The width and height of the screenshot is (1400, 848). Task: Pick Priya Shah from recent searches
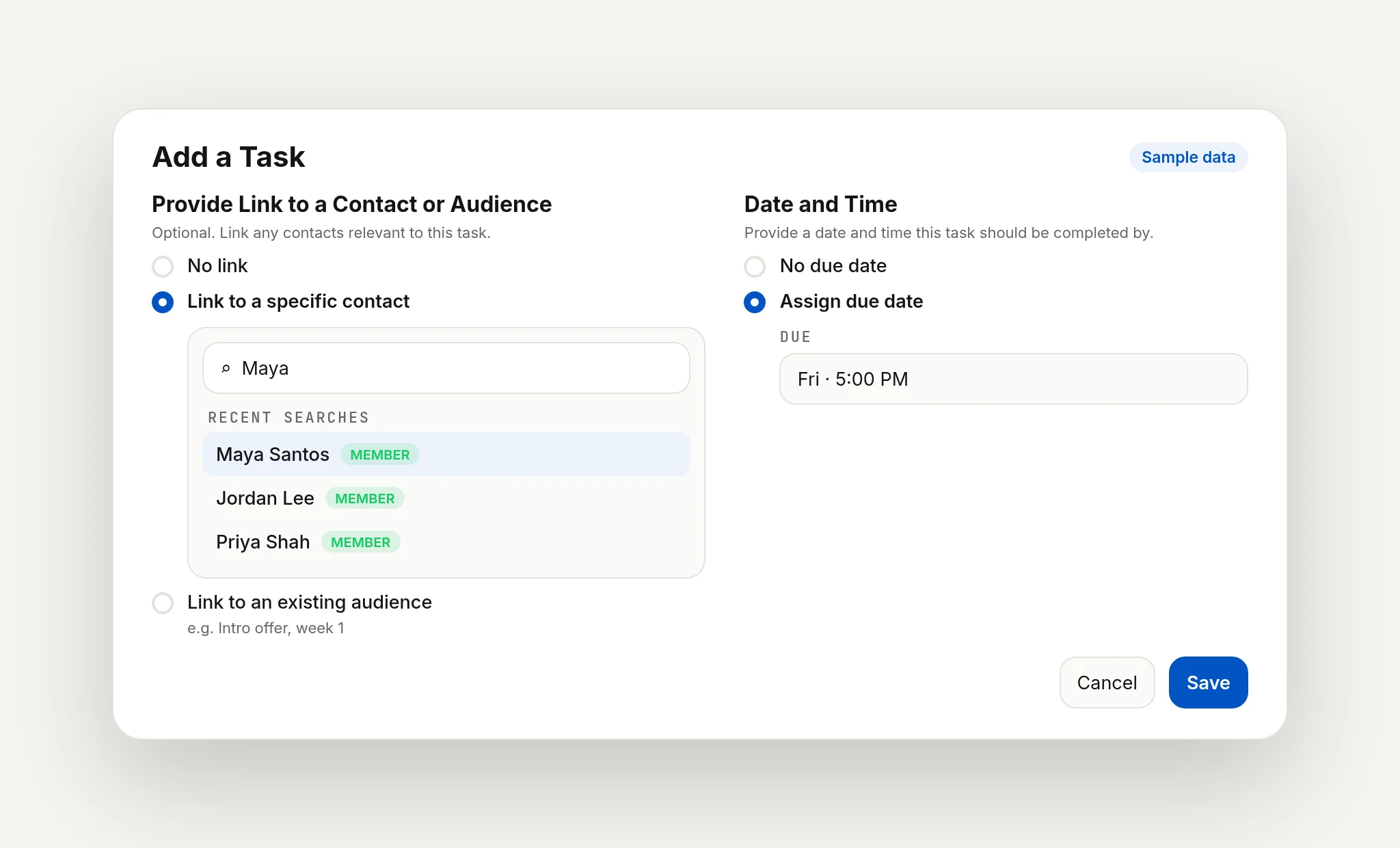point(446,542)
